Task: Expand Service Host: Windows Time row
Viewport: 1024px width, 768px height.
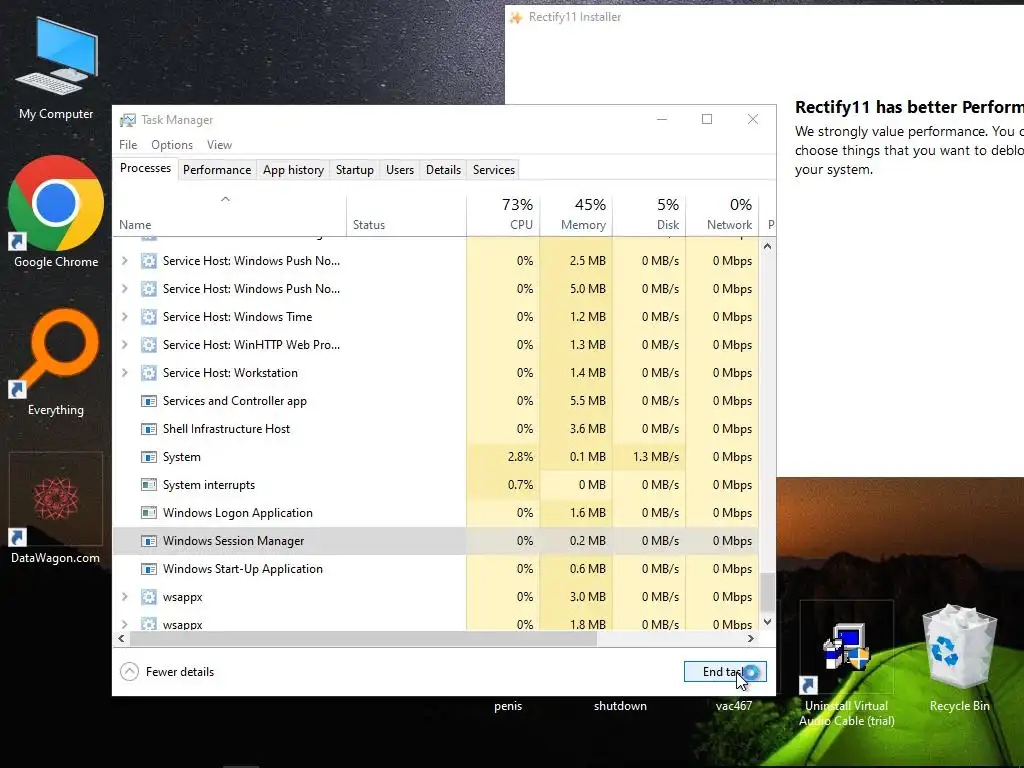Action: [125, 317]
